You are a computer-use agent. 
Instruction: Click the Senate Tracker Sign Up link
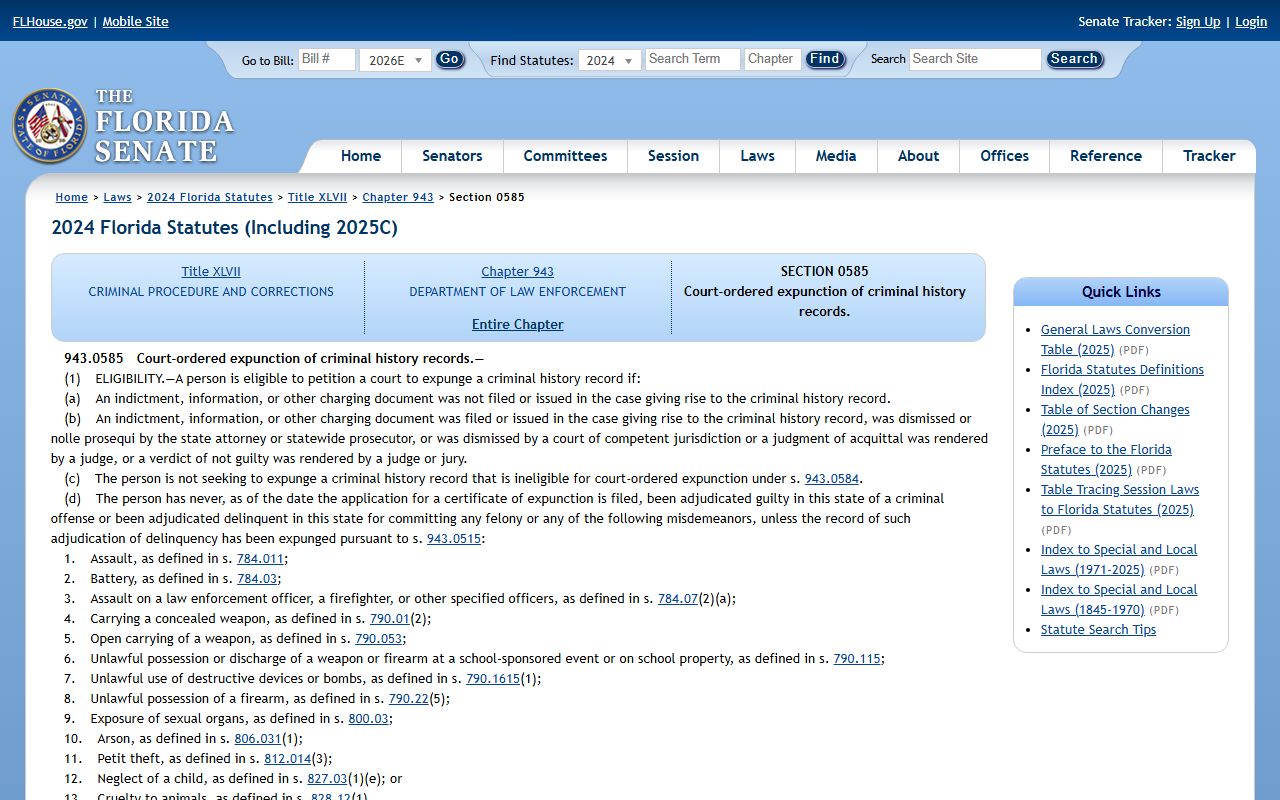[1198, 21]
